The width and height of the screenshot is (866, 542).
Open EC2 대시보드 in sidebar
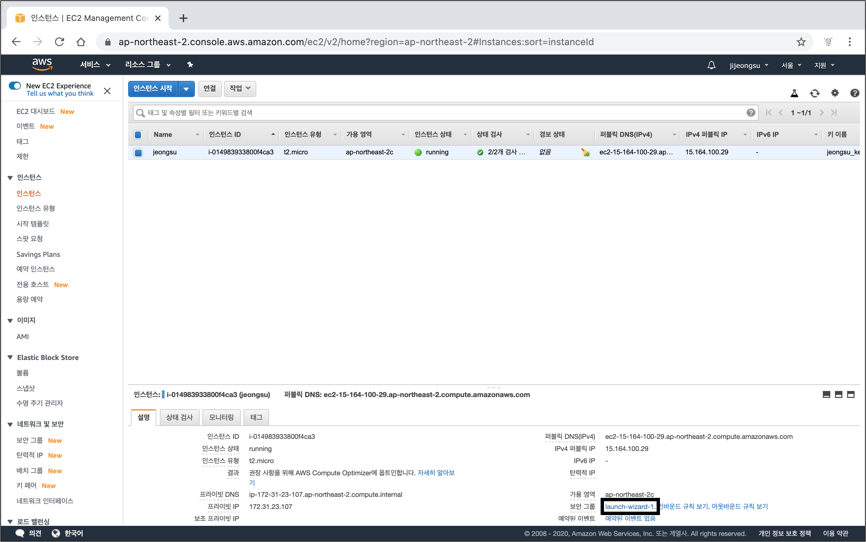pos(35,112)
